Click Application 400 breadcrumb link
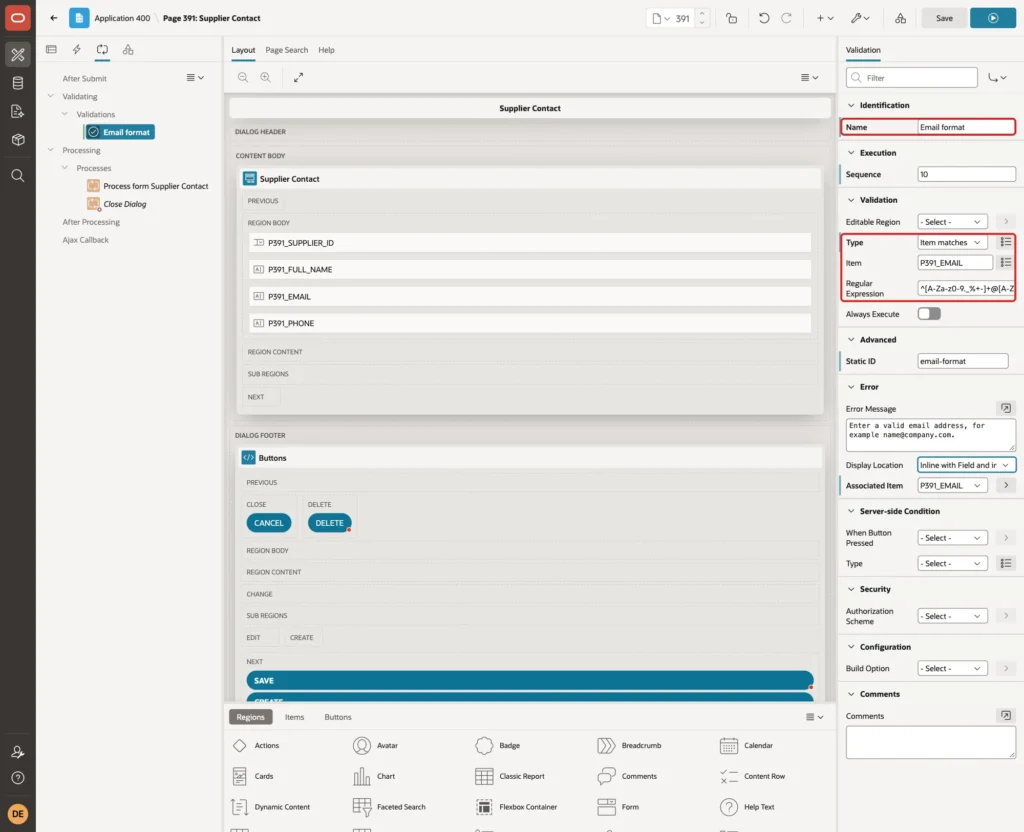1024x832 pixels. (122, 18)
